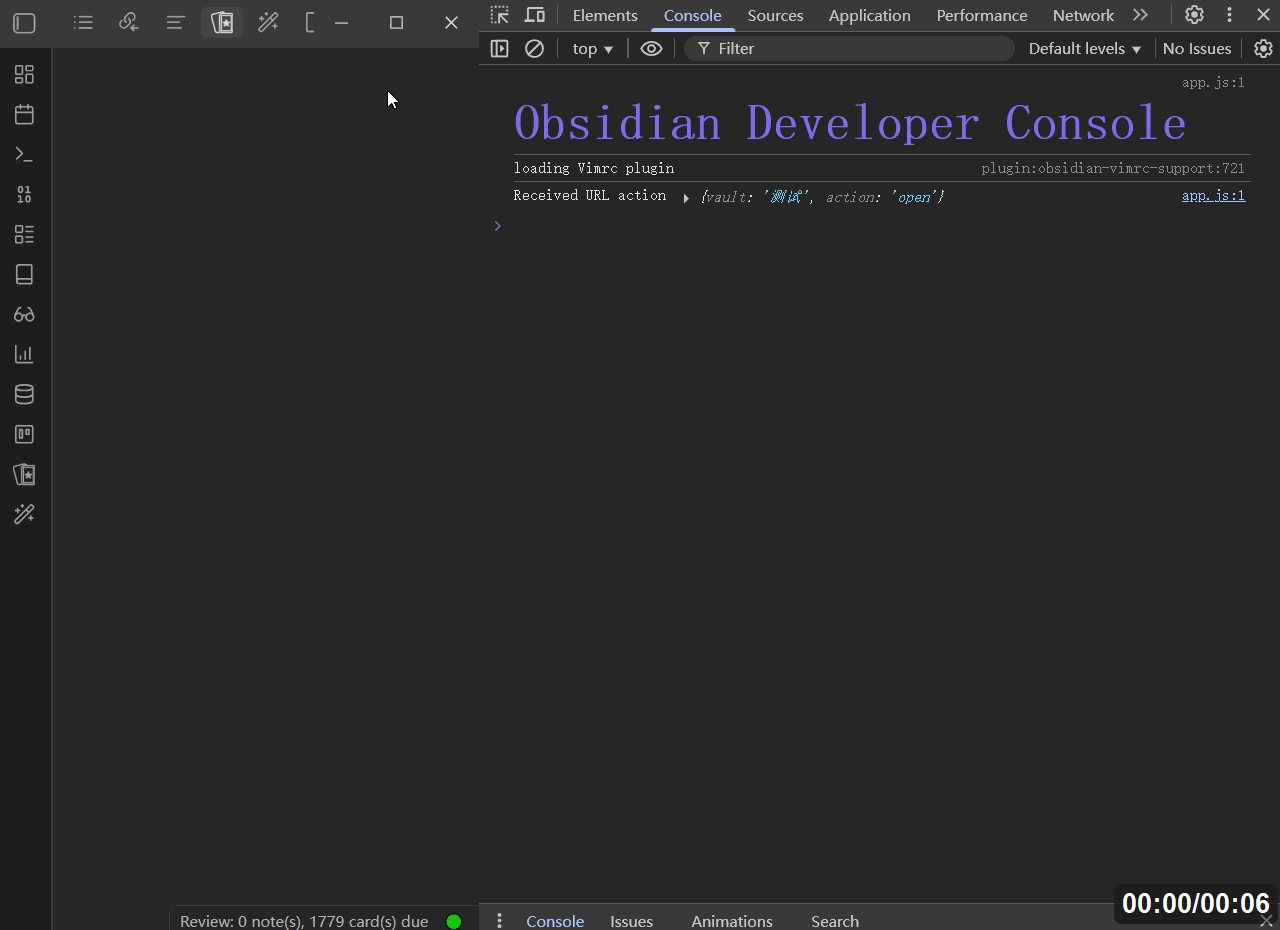Clear the console with the ban icon

pyautogui.click(x=534, y=48)
